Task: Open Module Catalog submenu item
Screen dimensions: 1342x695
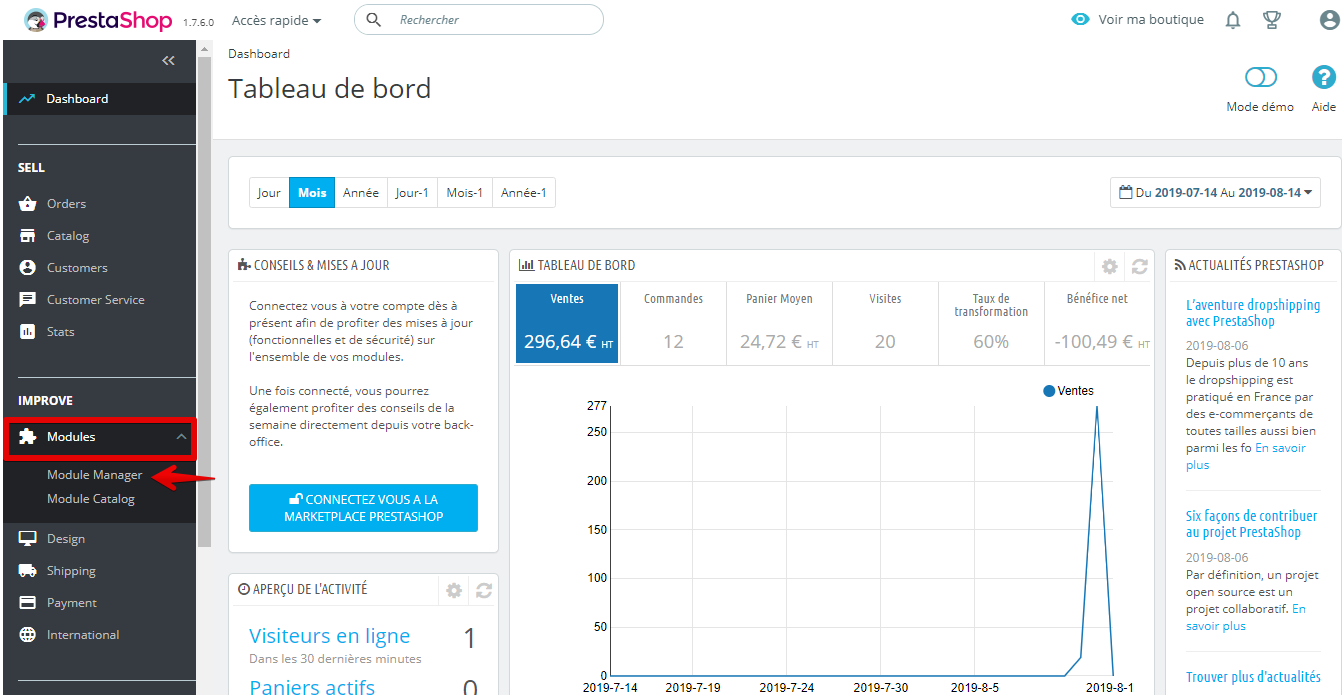Action: click(x=91, y=499)
